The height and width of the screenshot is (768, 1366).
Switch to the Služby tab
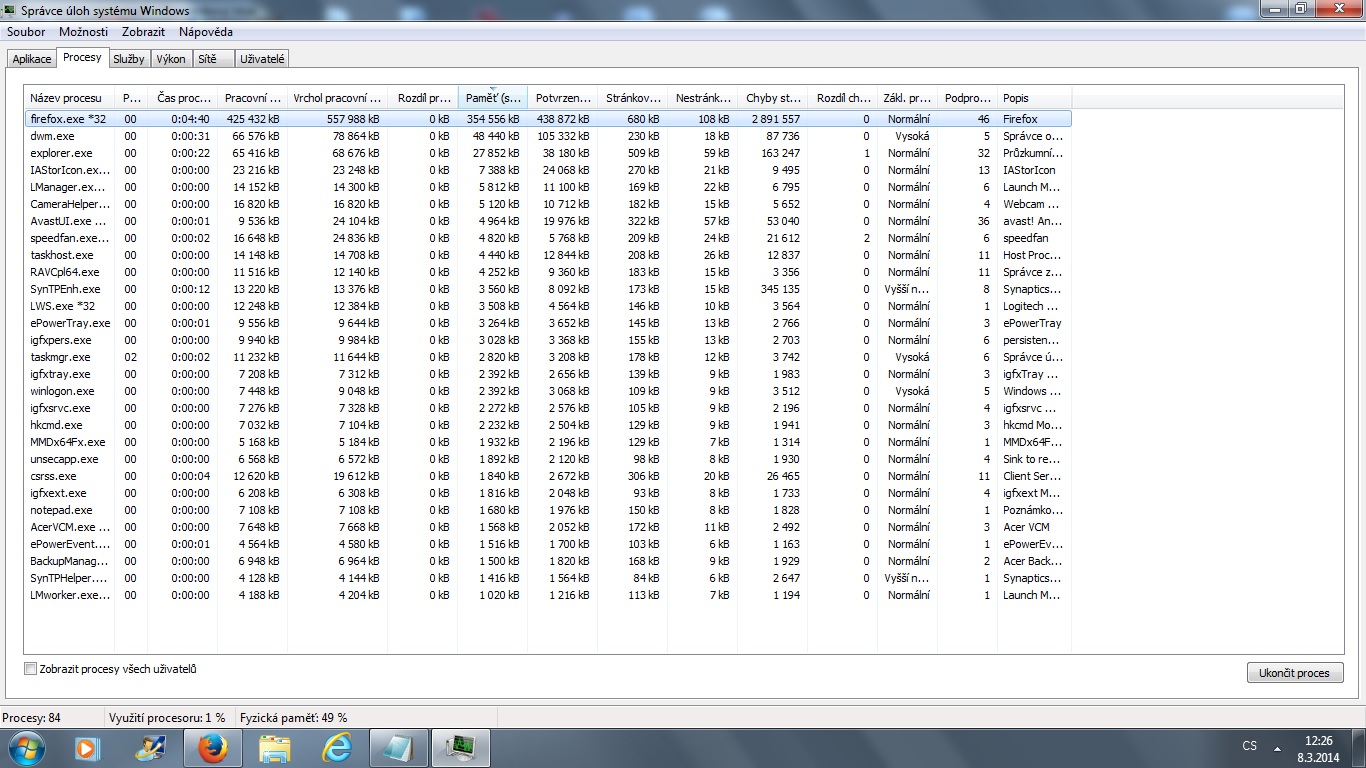tap(129, 59)
